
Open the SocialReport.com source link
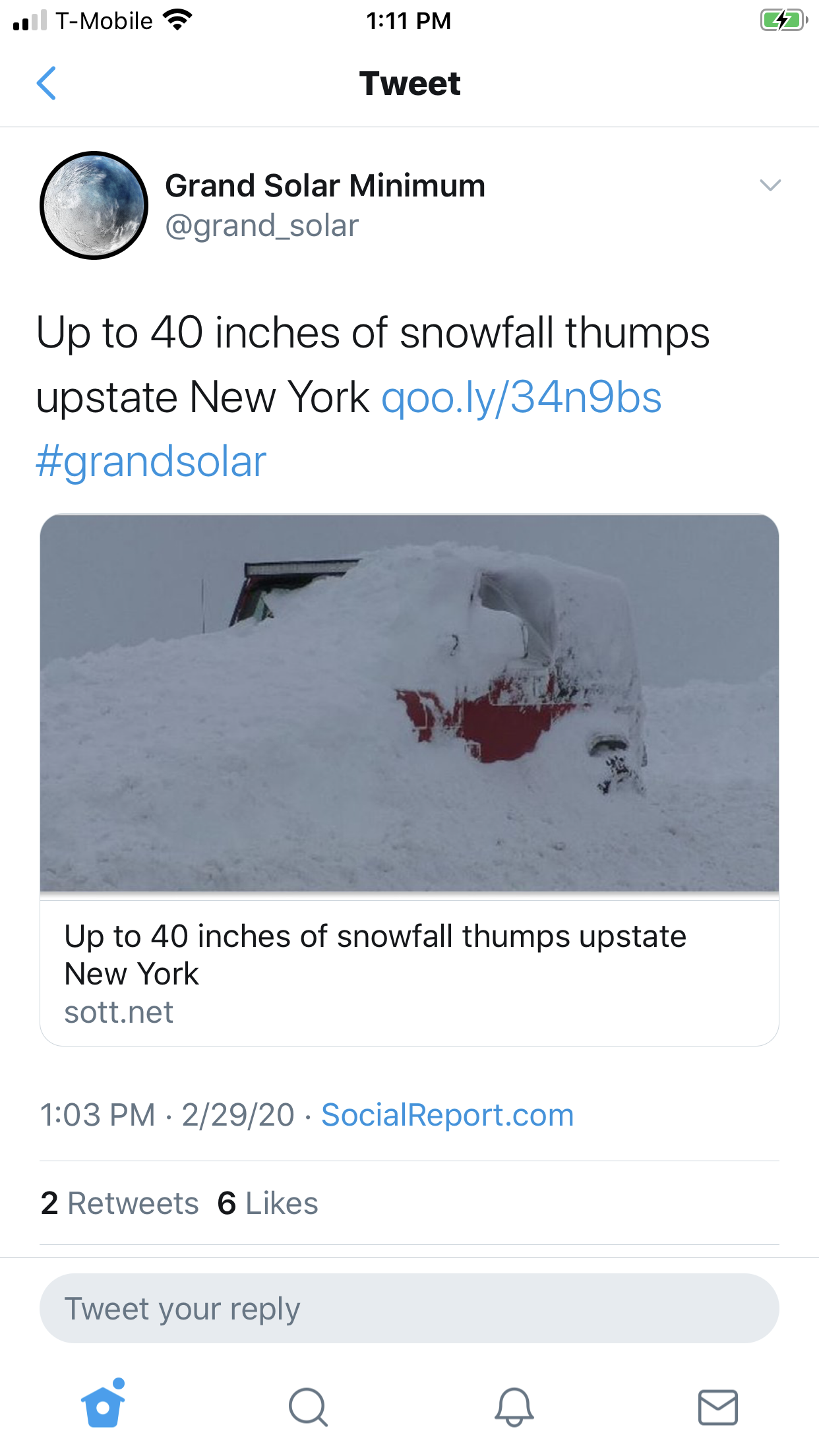447,1115
